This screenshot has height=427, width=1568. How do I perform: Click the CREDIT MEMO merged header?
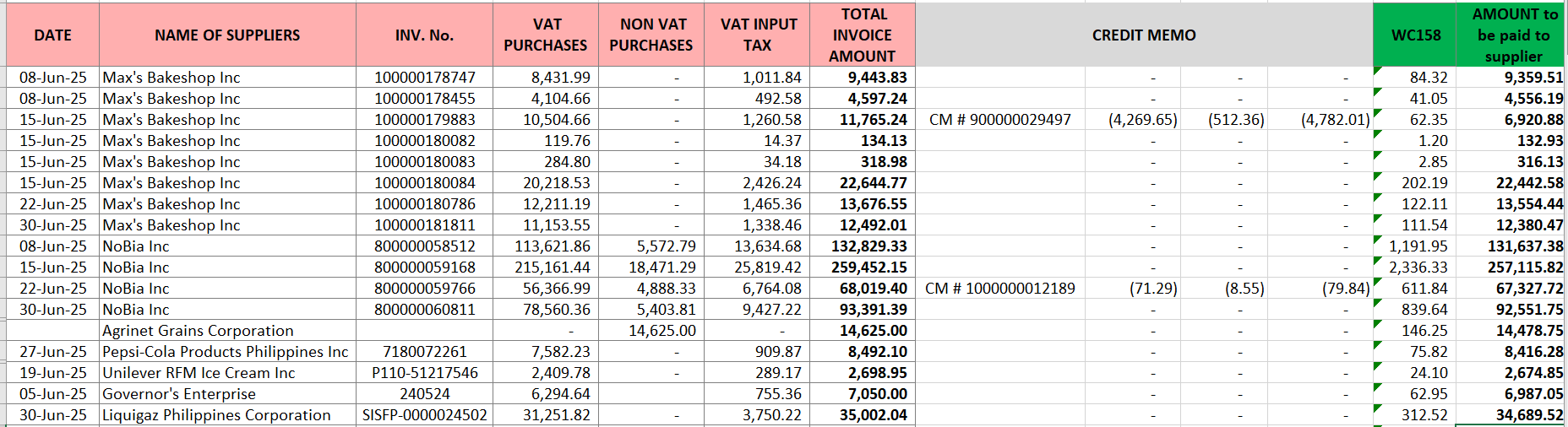point(1144,35)
